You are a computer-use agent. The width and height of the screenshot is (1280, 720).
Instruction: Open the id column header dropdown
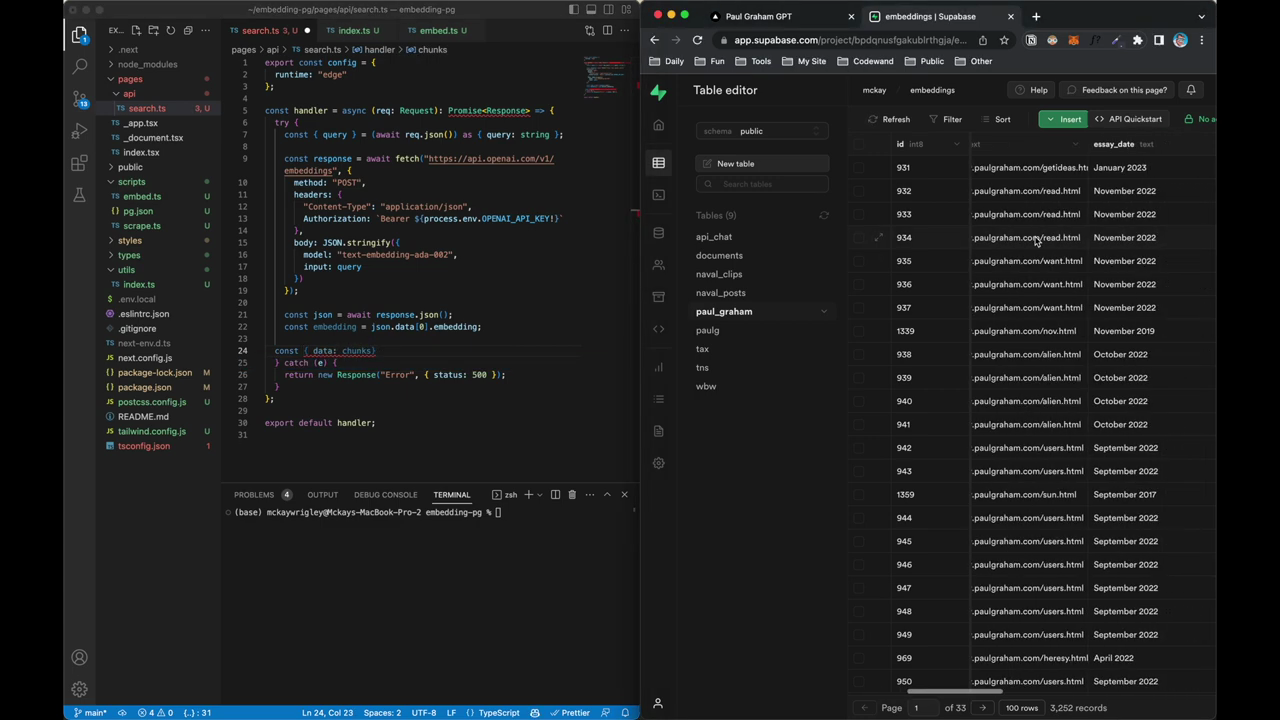[957, 144]
